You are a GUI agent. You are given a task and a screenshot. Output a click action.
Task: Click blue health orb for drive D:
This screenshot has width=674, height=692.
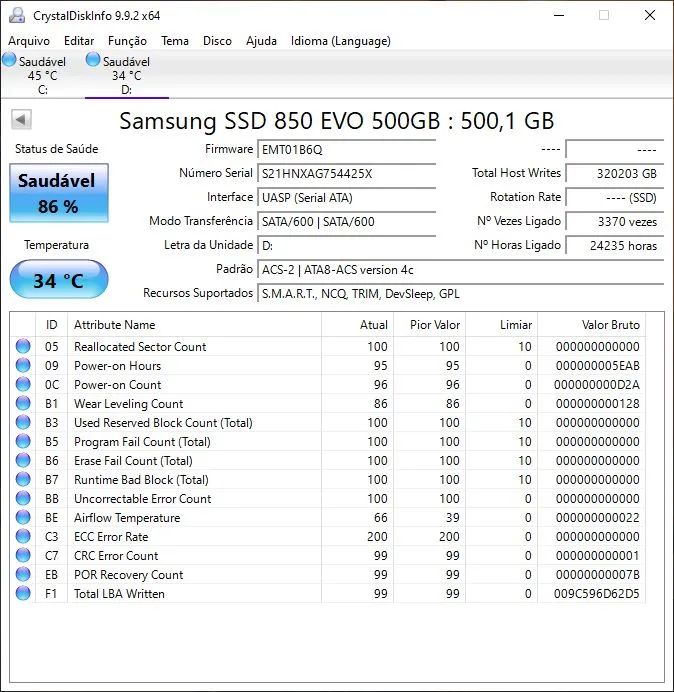93,60
